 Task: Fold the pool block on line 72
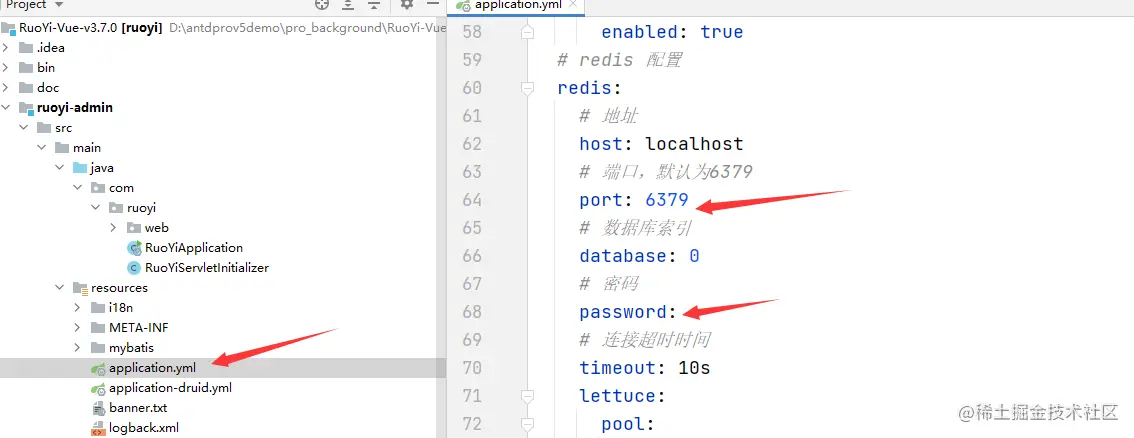coord(527,424)
